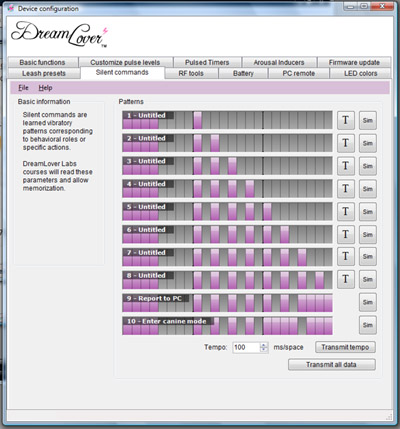Toggle the third raised pulse in pattern 3
400x429 pixels.
point(232,166)
